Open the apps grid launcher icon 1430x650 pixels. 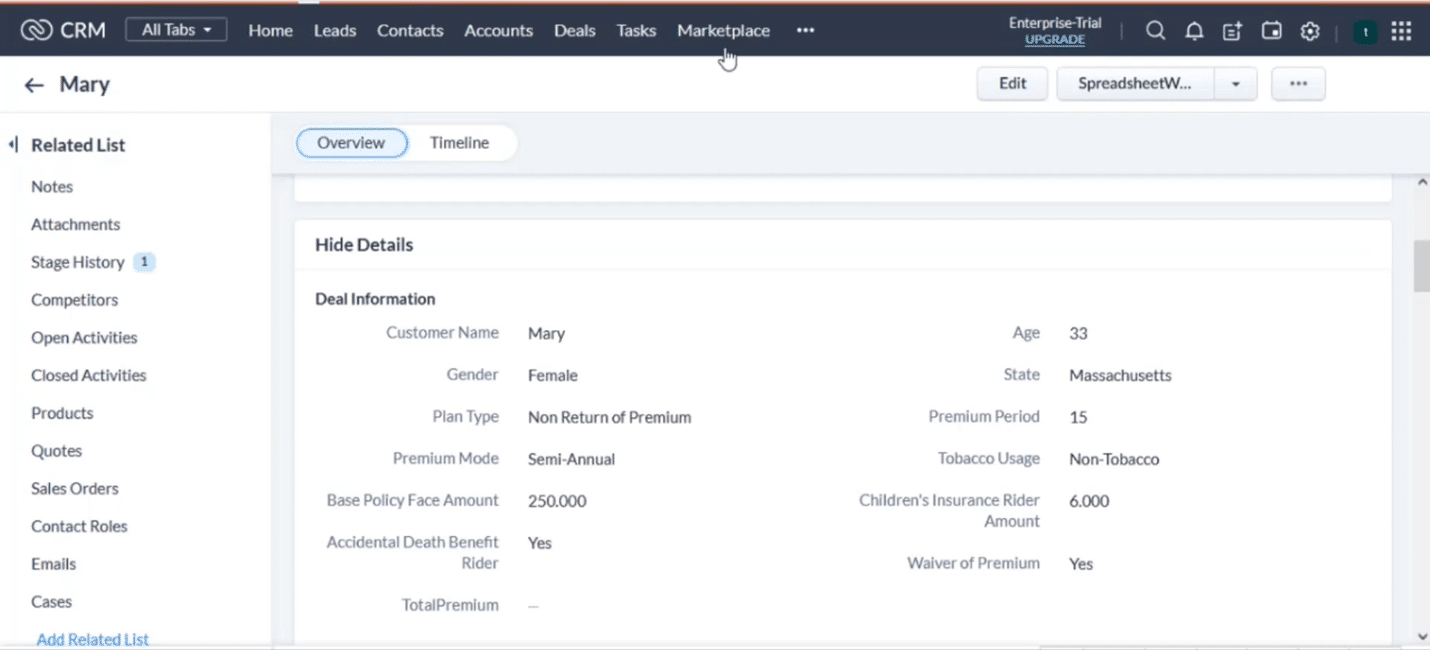tap(1401, 31)
